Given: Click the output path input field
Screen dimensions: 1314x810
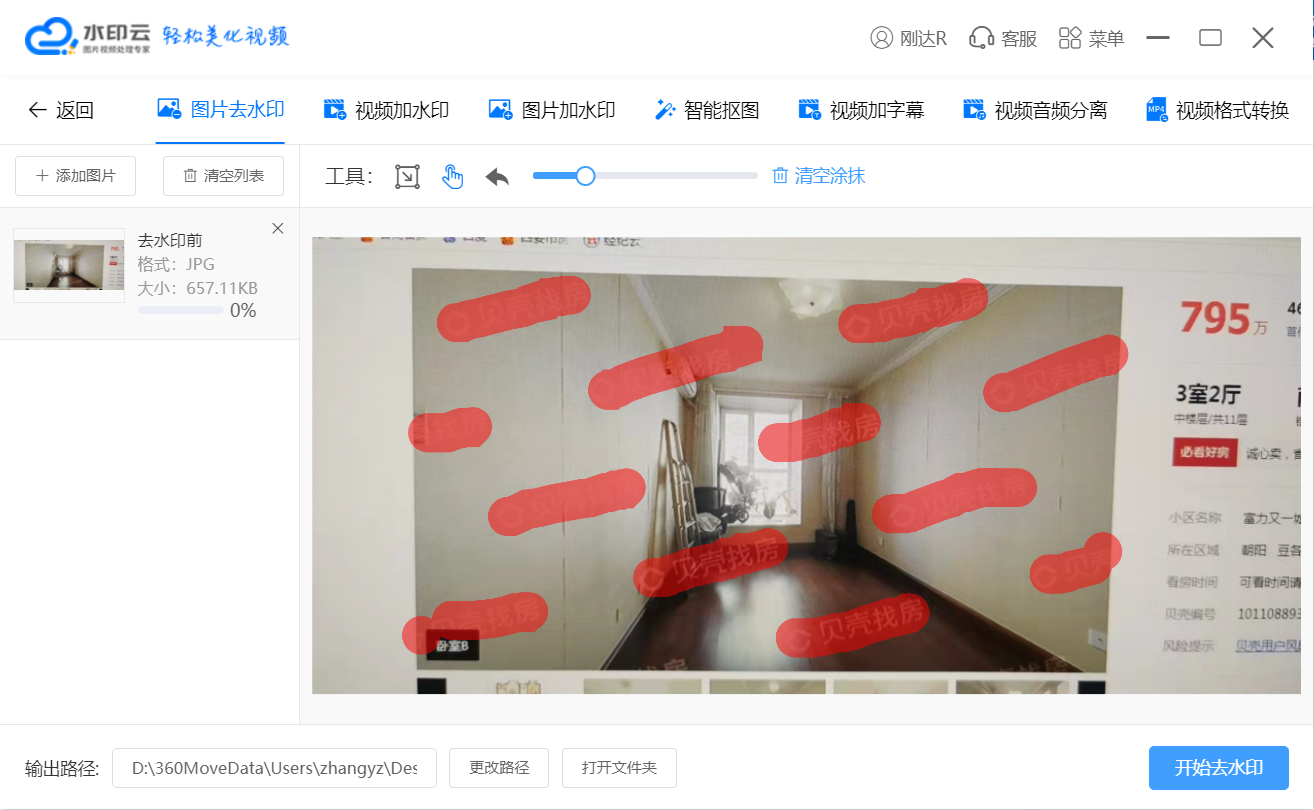Looking at the screenshot, I should 274,768.
